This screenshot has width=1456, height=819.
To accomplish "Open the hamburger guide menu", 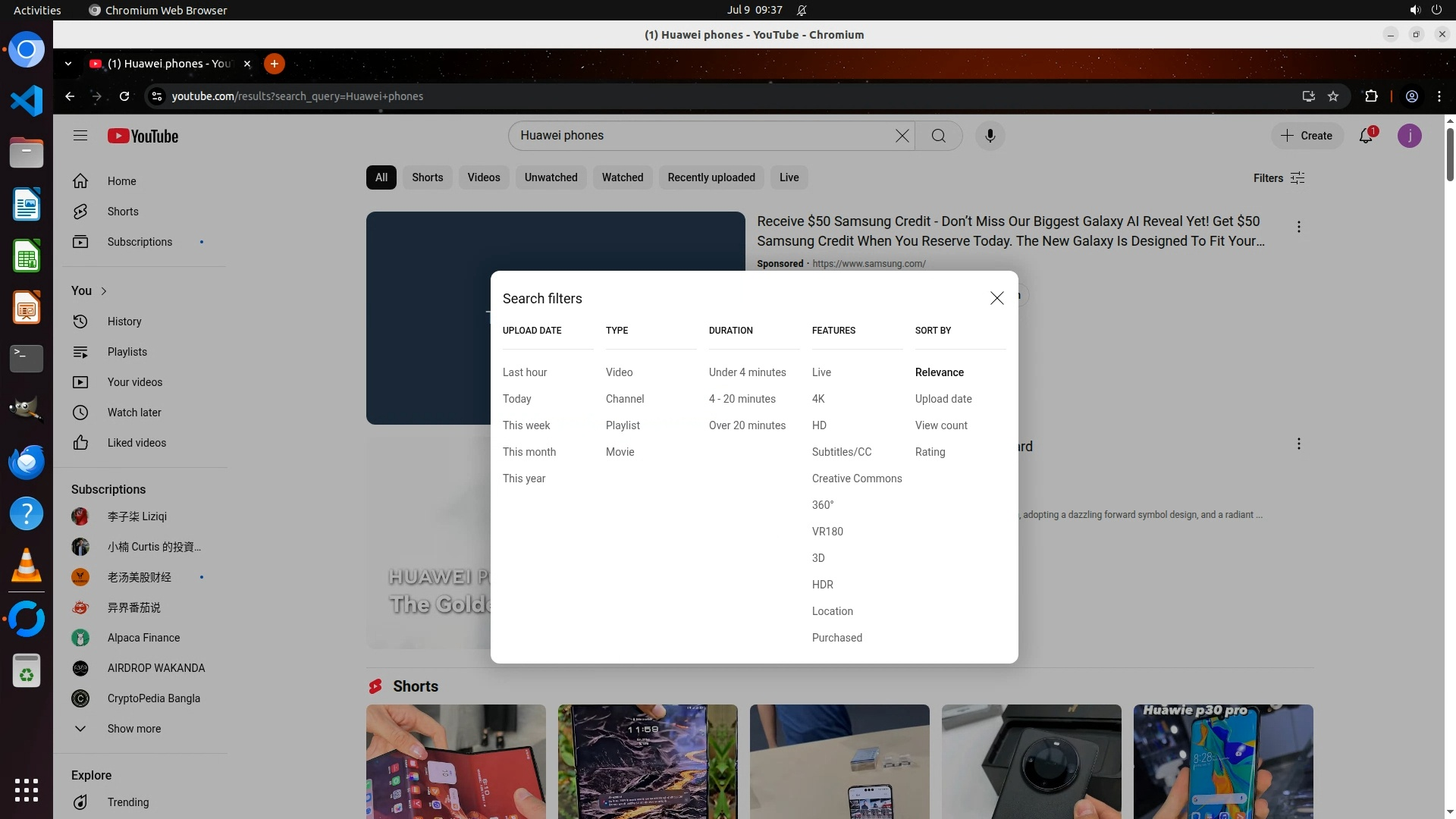I will (x=80, y=136).
